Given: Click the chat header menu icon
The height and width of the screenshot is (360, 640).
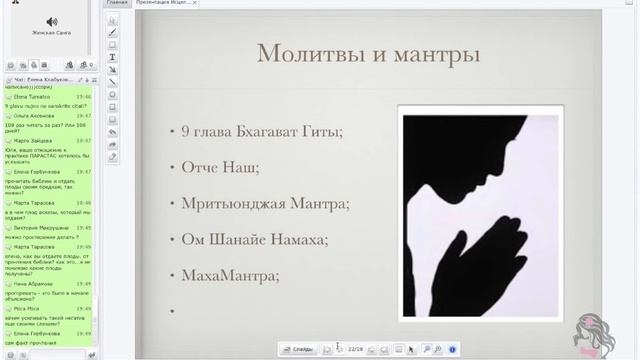Looking at the screenshot, I should [x=94, y=80].
